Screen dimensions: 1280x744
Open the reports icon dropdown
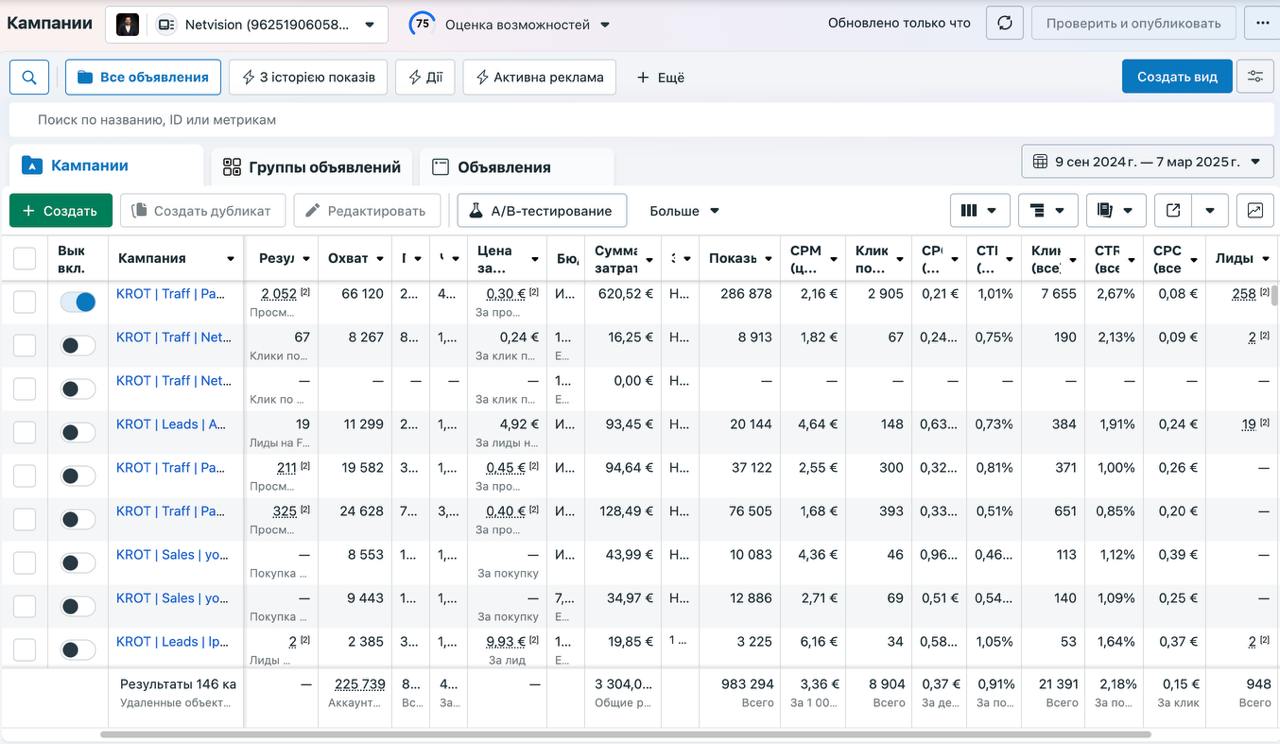(x=1115, y=211)
